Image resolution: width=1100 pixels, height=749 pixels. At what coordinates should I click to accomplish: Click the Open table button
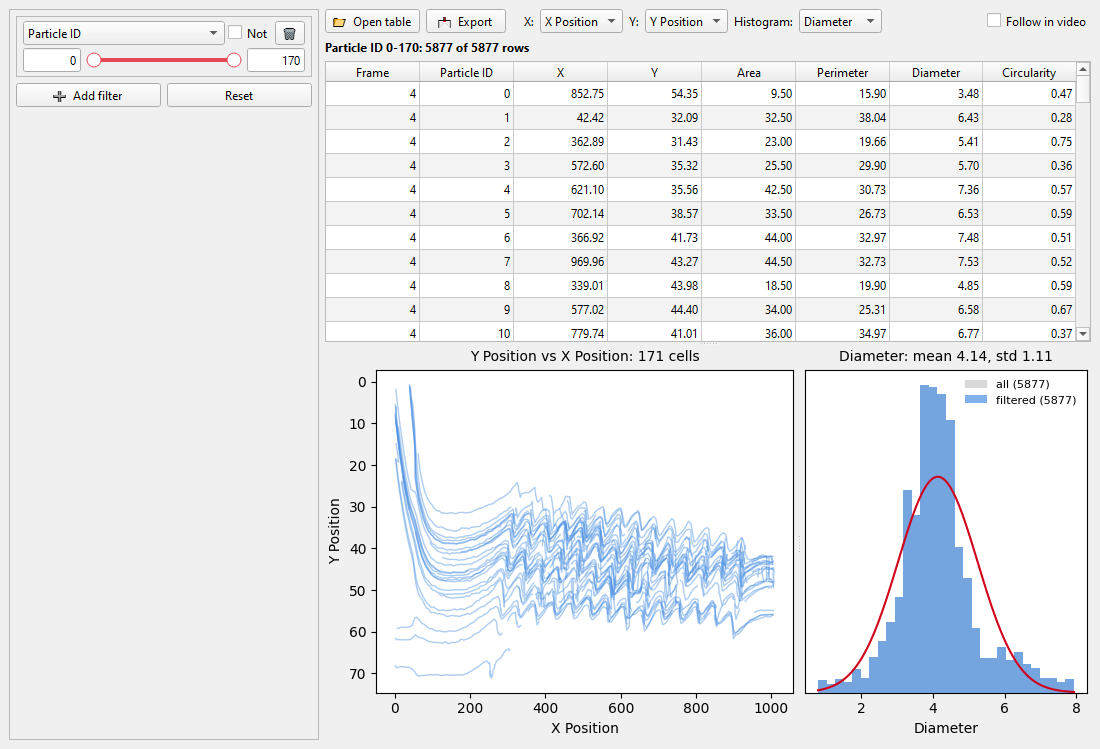pyautogui.click(x=373, y=21)
